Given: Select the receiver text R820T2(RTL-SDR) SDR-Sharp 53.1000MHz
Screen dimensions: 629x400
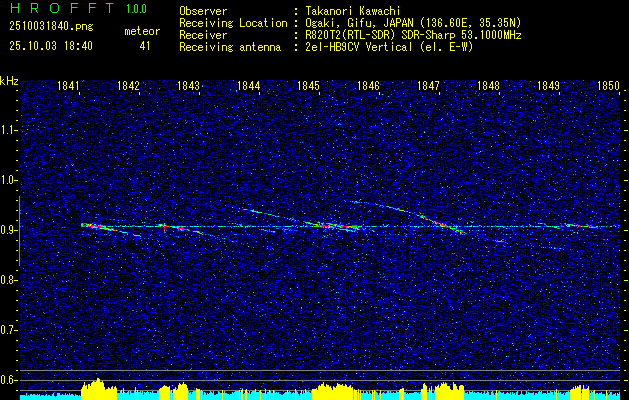Looking at the screenshot, I should click(413, 35).
